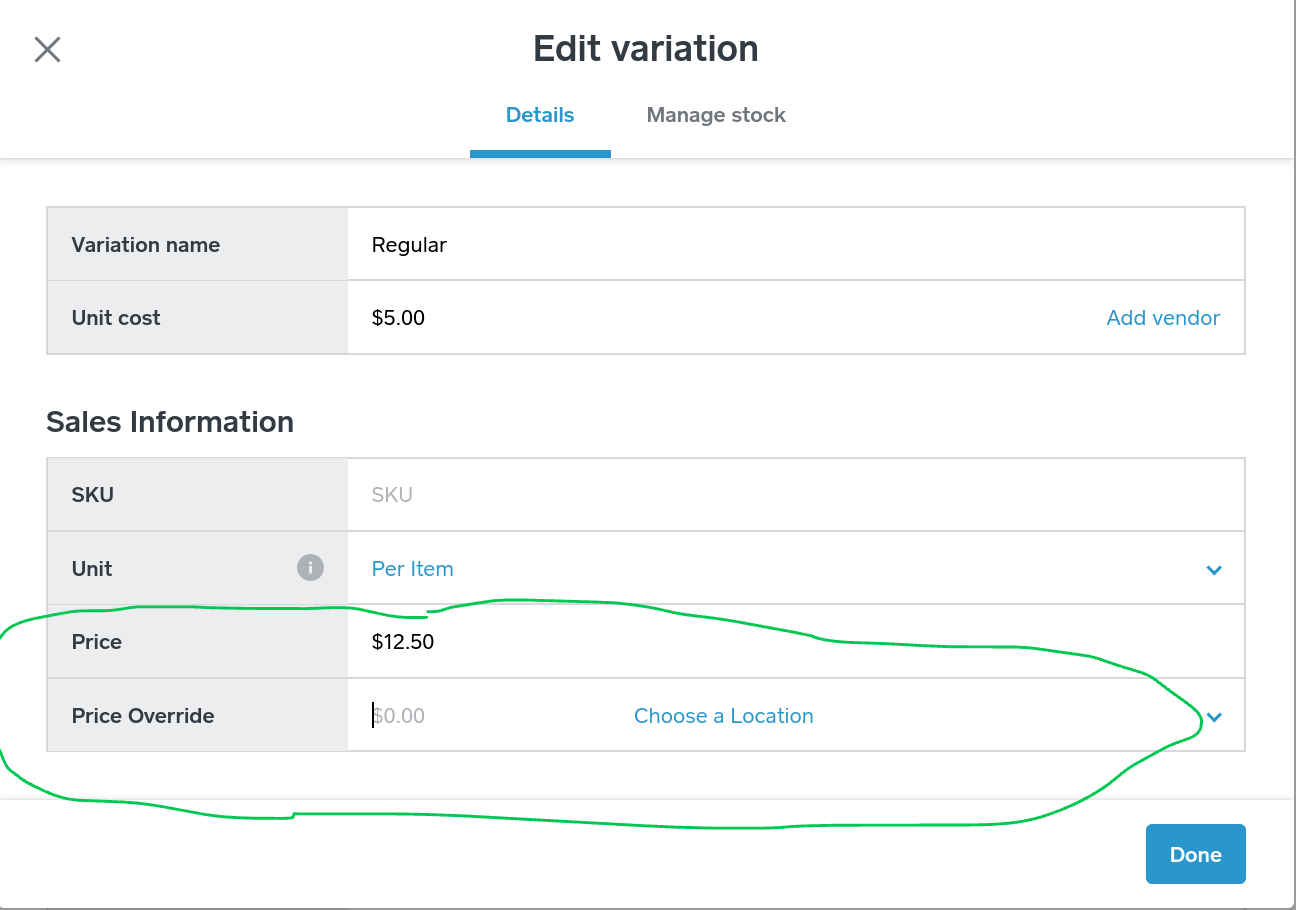Click the Price Override row label
Image resolution: width=1296 pixels, height=910 pixels.
pyautogui.click(x=143, y=716)
